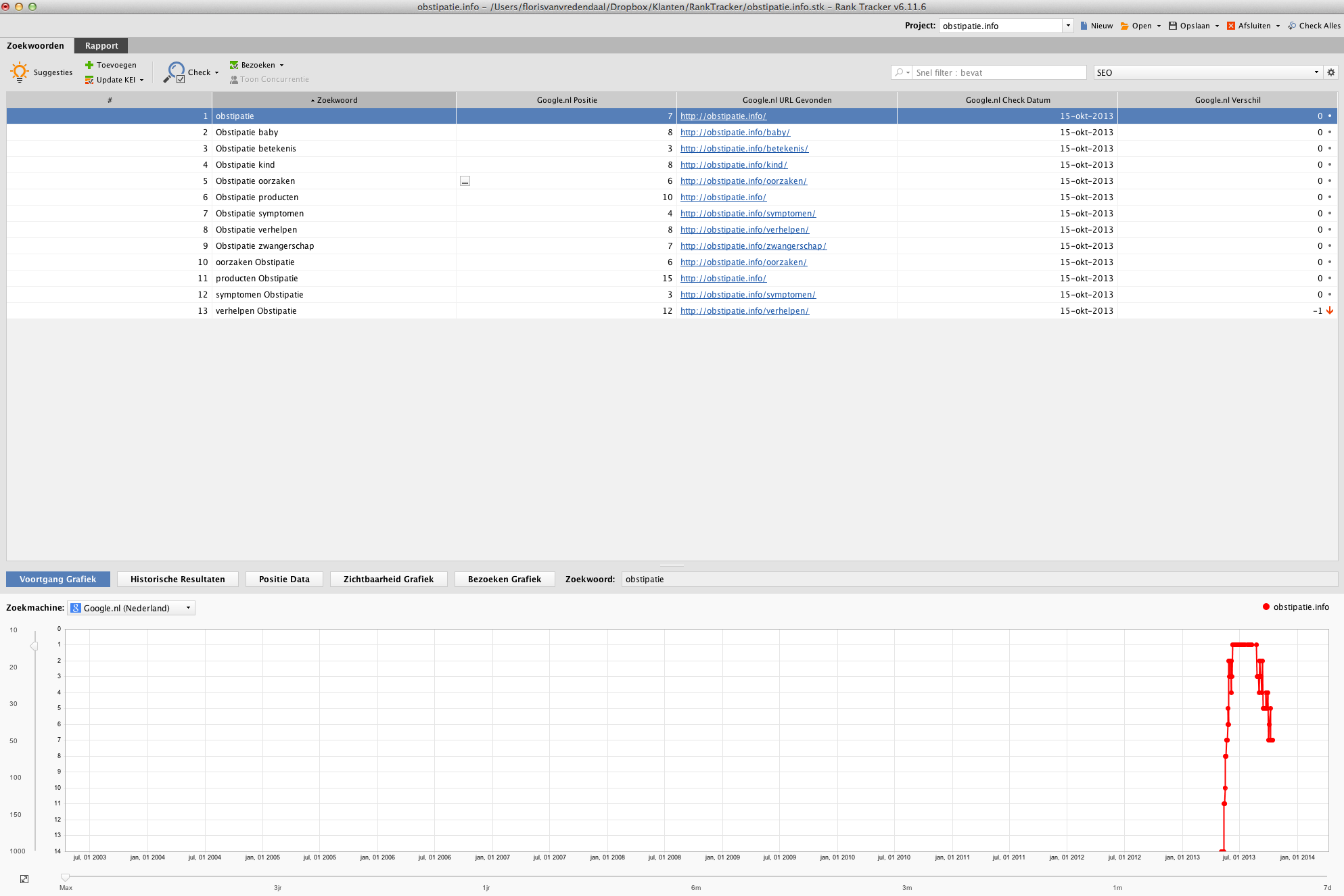1344x896 pixels.
Task: Select the producten Obstipatie keyword row
Action: (672, 279)
